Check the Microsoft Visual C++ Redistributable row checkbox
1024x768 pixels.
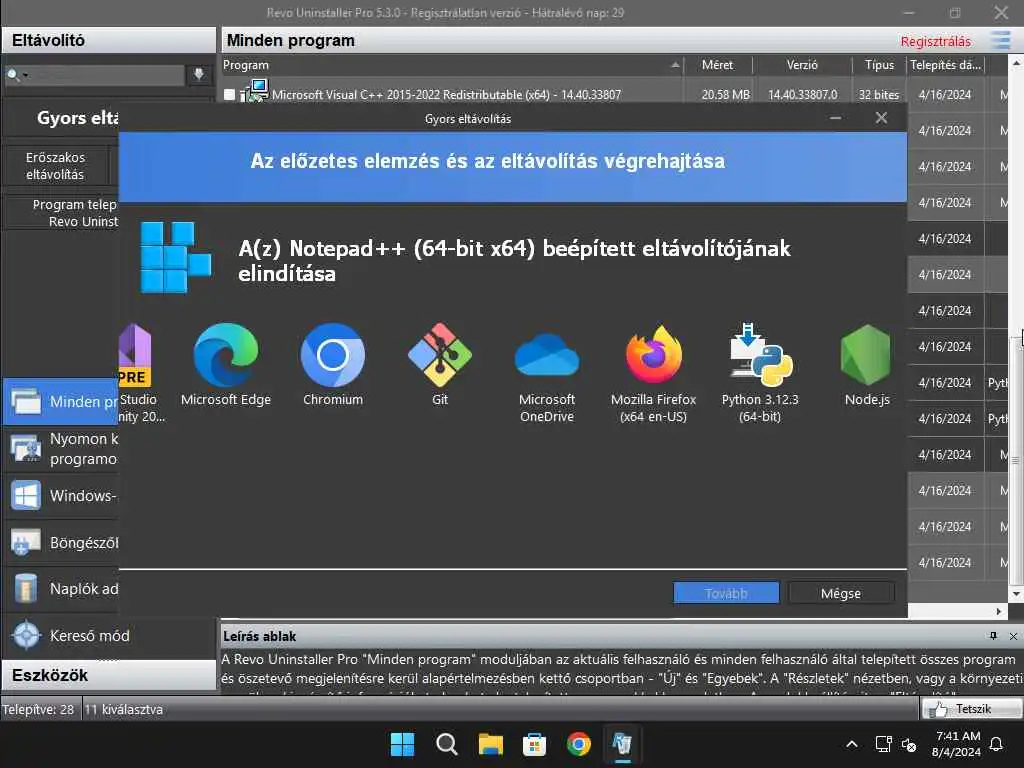tap(229, 95)
